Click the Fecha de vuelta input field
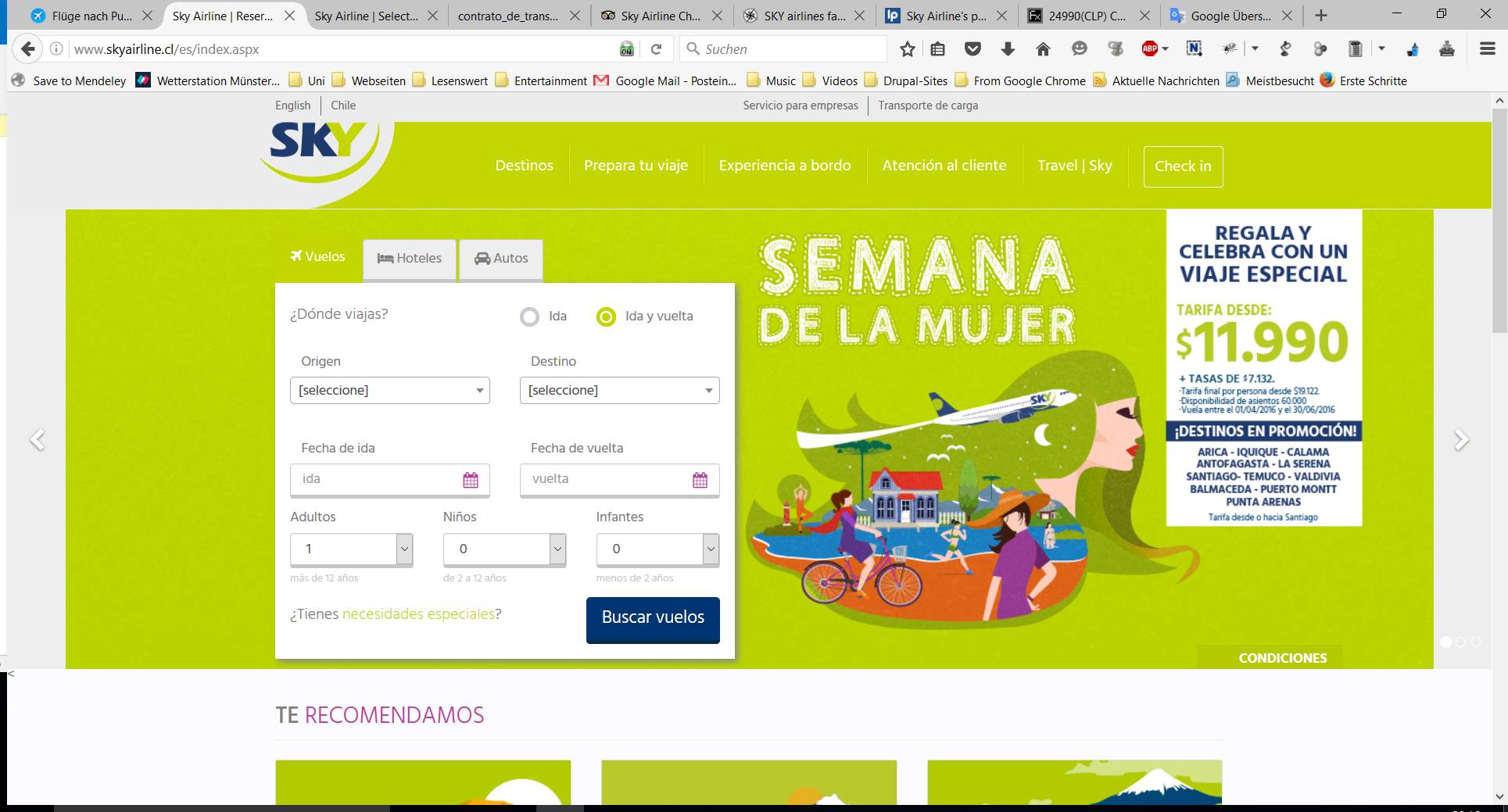 click(x=620, y=480)
